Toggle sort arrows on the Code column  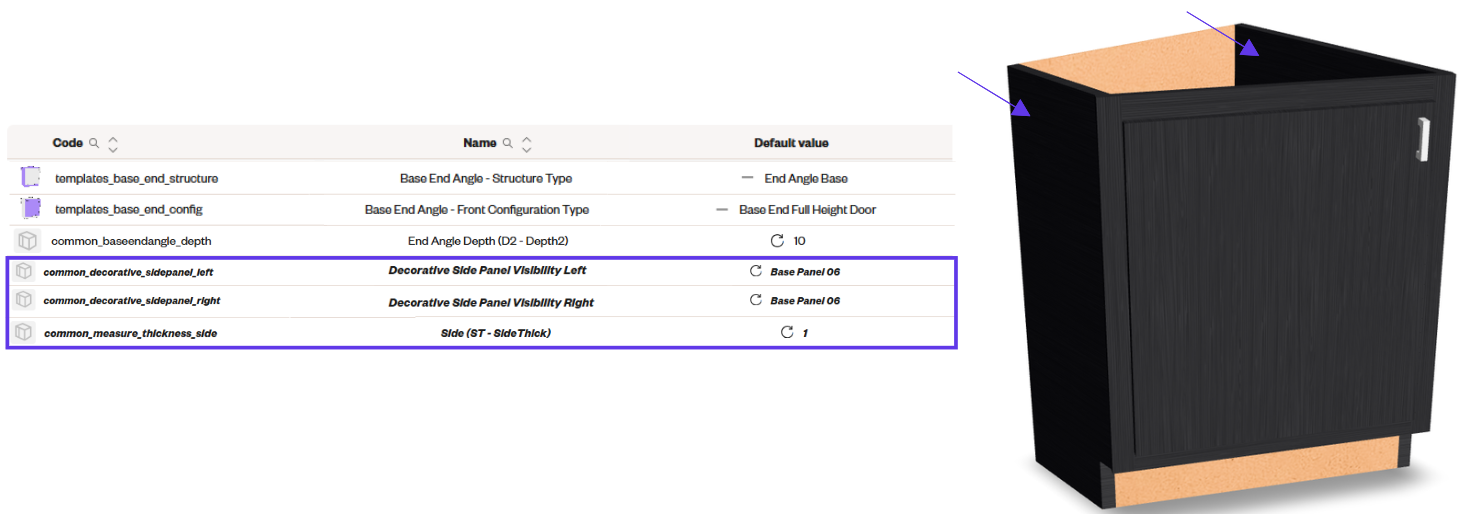click(x=113, y=143)
